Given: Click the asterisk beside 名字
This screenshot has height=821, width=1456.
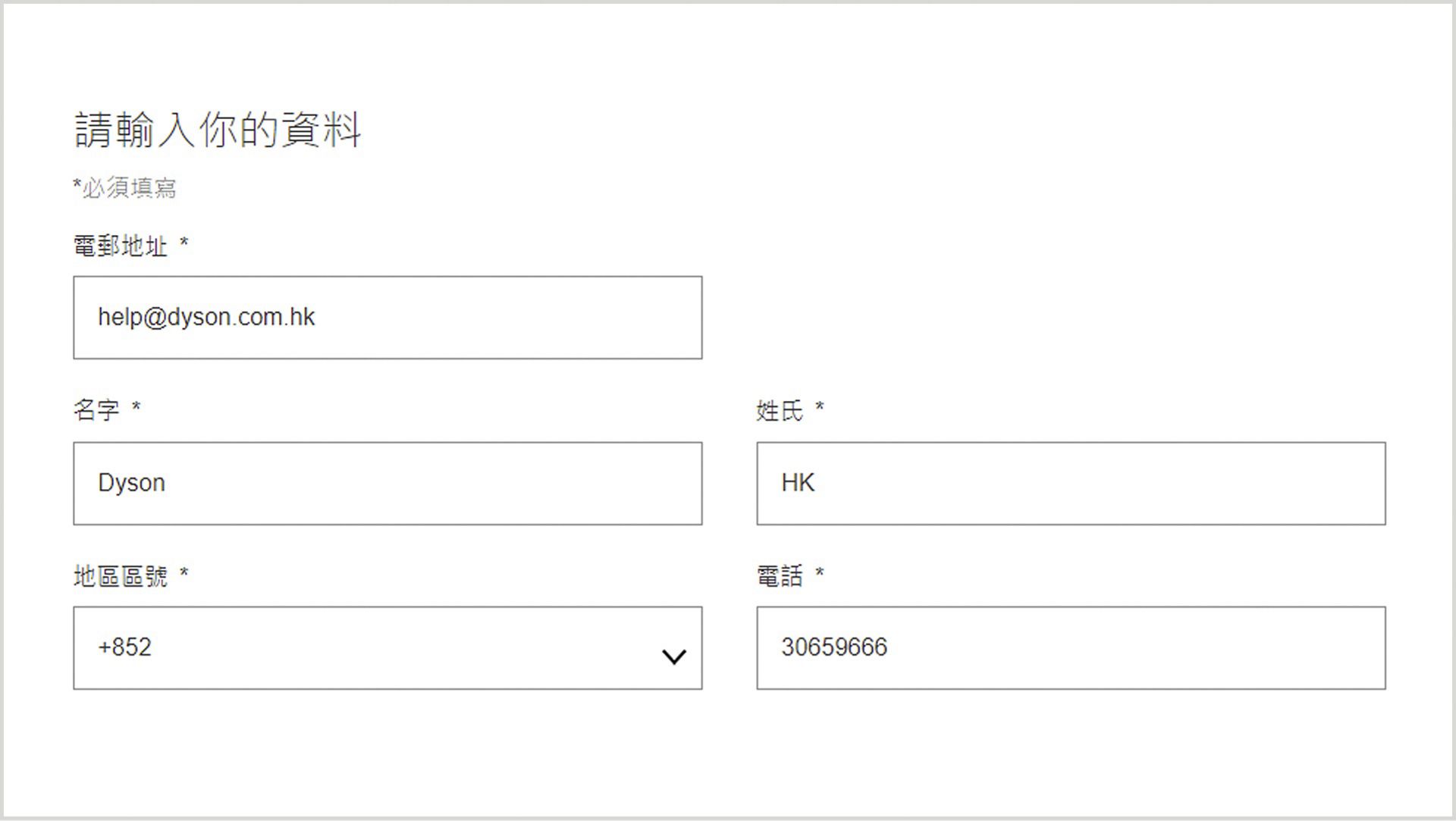Looking at the screenshot, I should [136, 406].
